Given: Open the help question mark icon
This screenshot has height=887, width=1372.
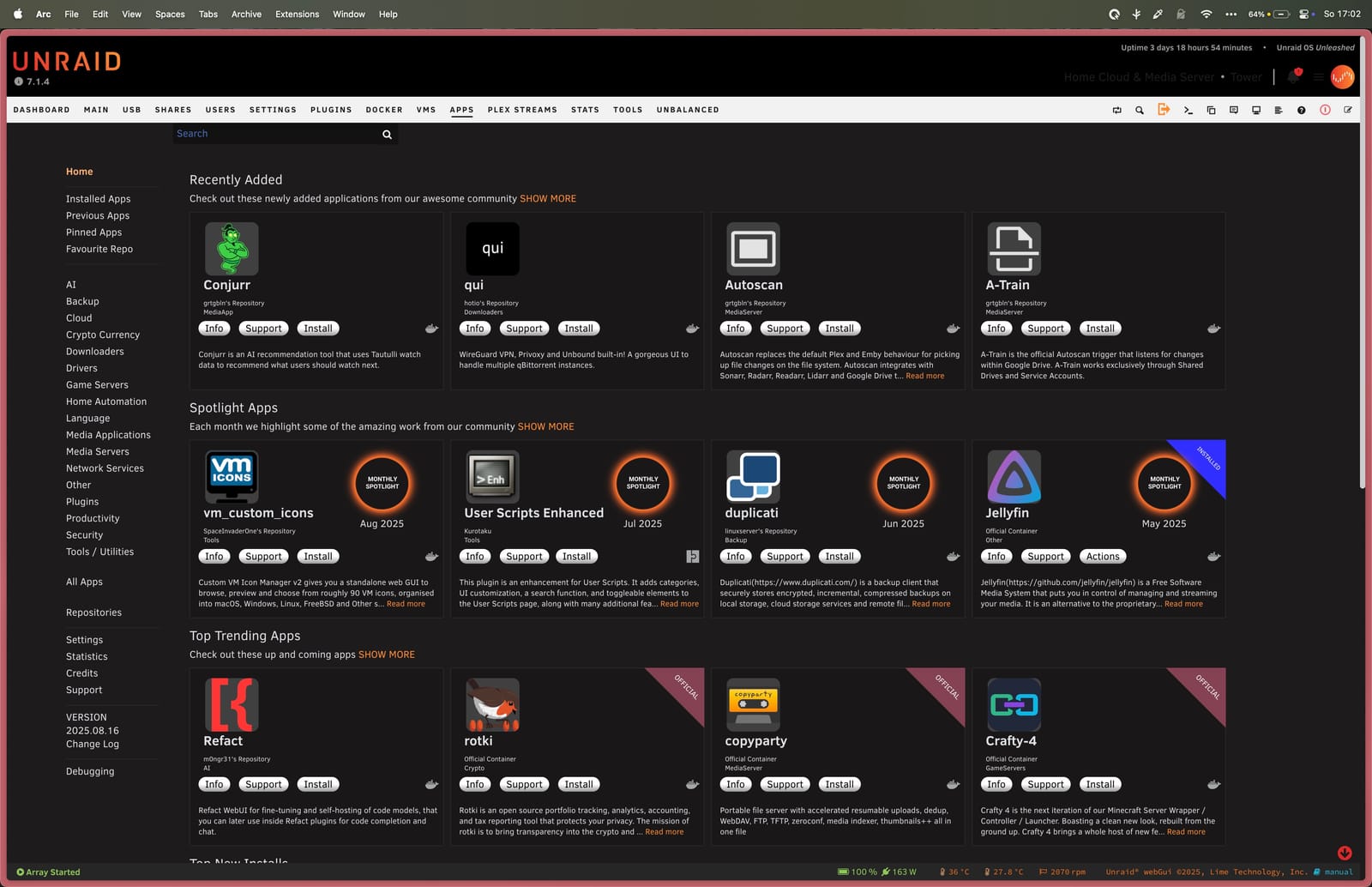Looking at the screenshot, I should [x=1302, y=110].
